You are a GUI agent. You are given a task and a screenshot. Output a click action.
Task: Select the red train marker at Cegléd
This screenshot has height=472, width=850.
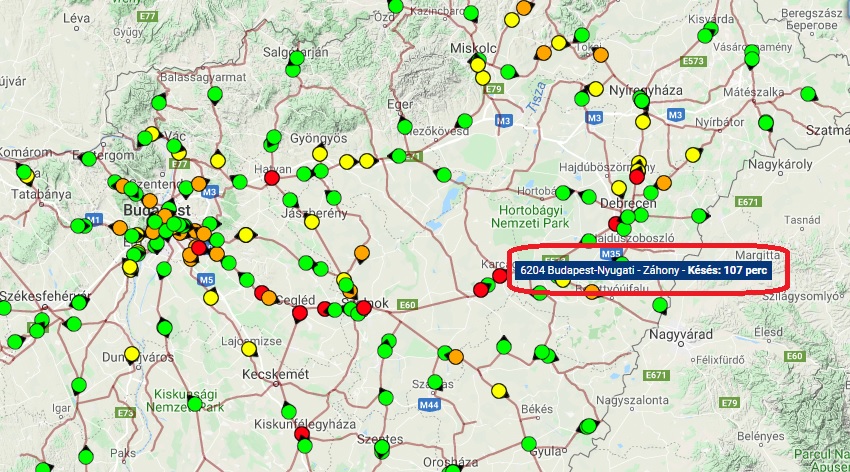point(299,313)
